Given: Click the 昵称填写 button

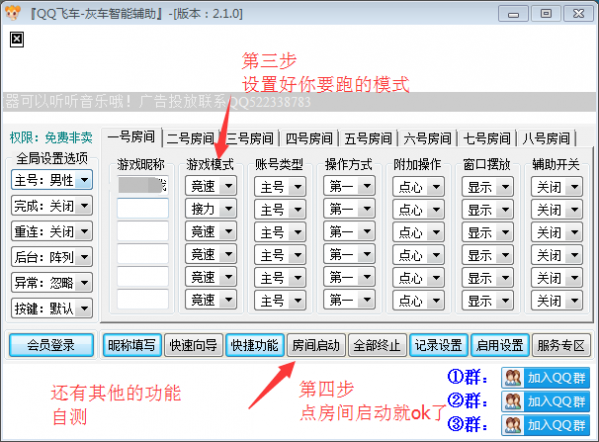Looking at the screenshot, I should pyautogui.click(x=132, y=345).
